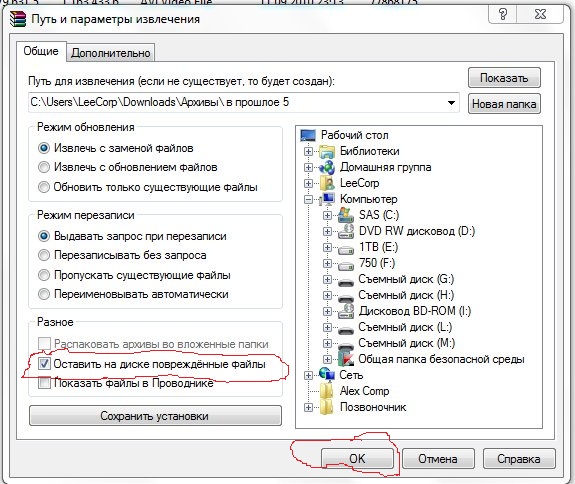The height and width of the screenshot is (484, 575).
Task: Select Извлечь с обновлением файлов option
Action: click(44, 167)
